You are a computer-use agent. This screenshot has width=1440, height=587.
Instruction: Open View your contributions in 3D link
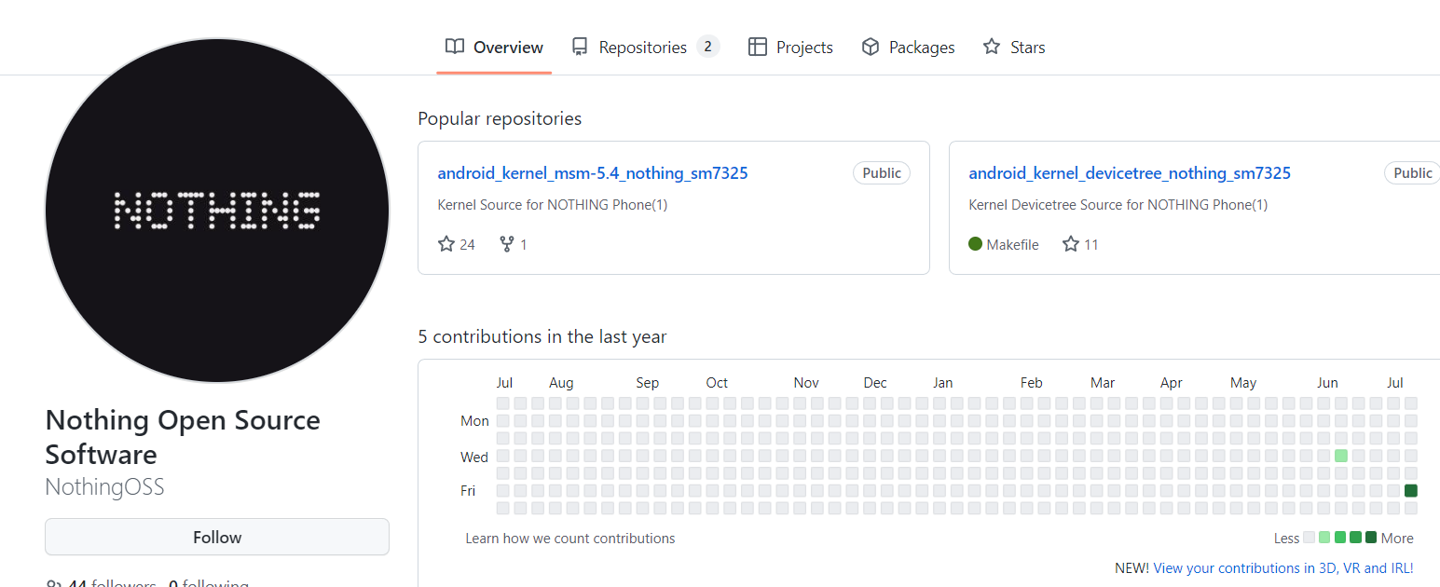click(x=1283, y=568)
